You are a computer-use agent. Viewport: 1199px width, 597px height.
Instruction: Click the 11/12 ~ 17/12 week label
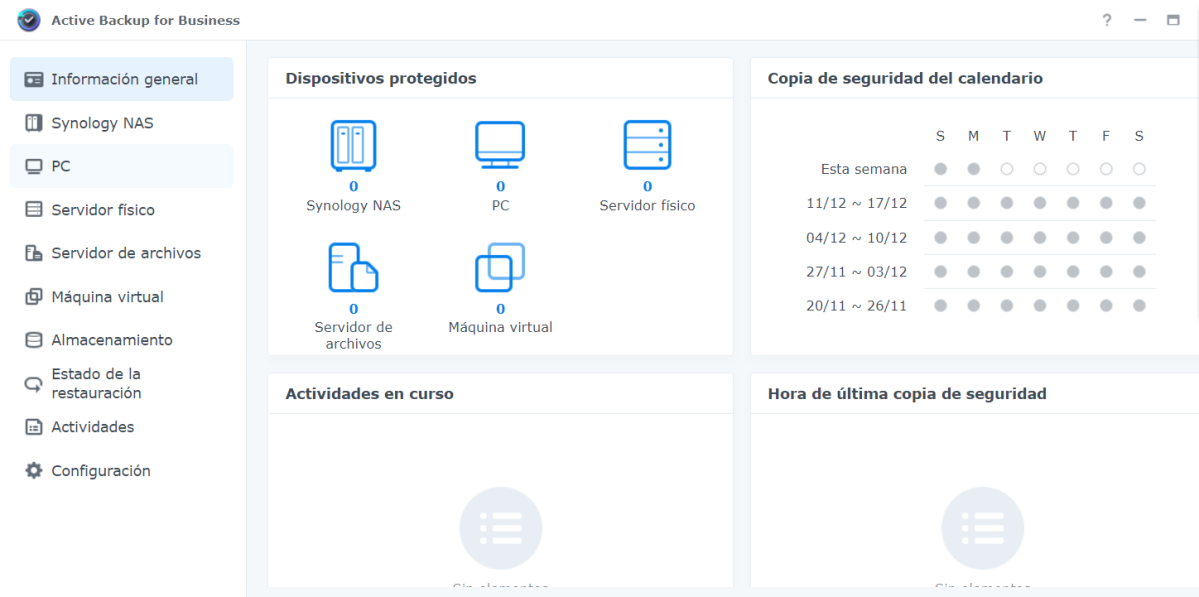[856, 203]
